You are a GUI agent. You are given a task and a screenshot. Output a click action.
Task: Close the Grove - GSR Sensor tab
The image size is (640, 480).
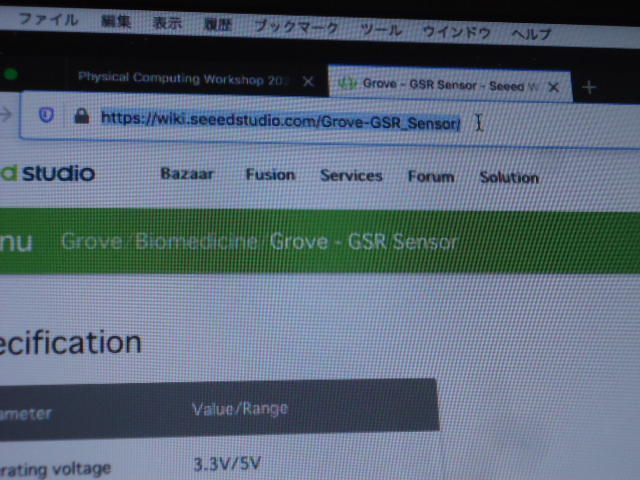point(553,87)
